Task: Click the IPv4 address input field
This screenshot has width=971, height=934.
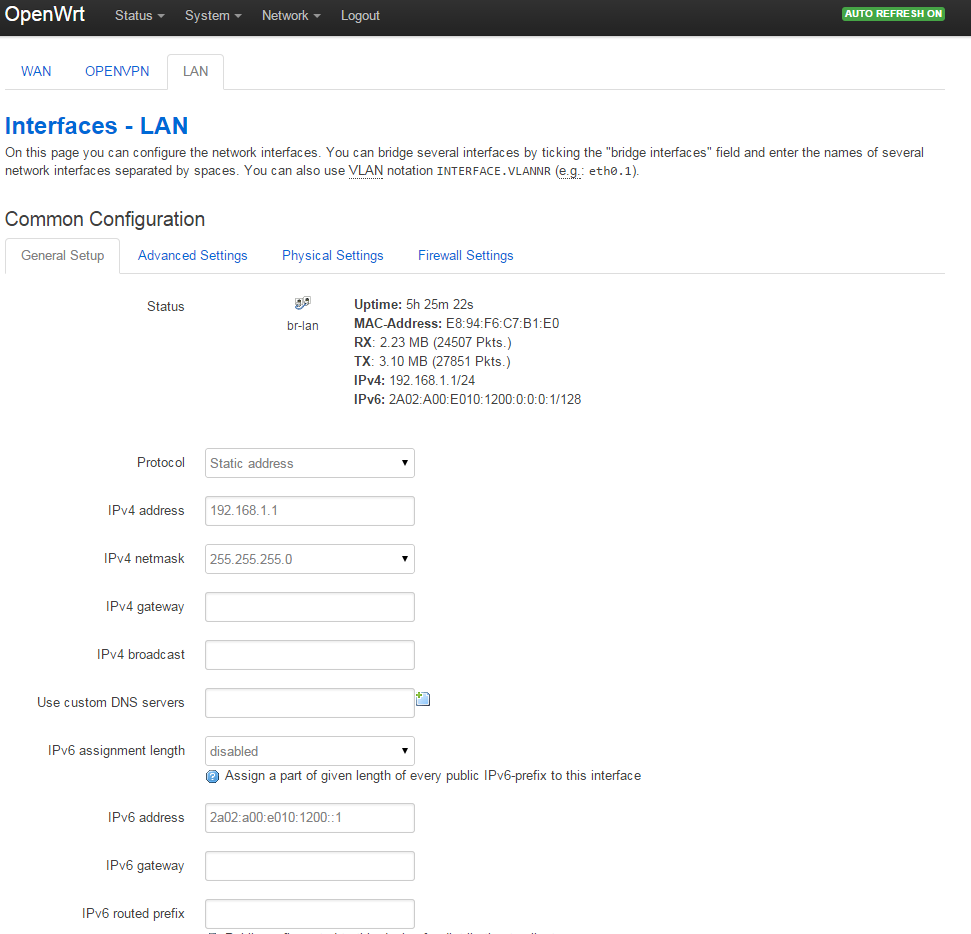Action: [x=309, y=511]
